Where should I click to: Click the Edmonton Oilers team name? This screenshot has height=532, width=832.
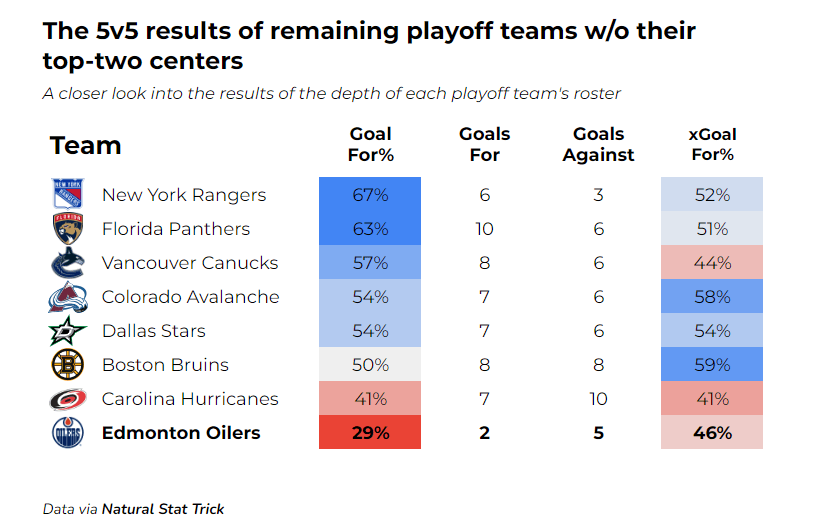[x=181, y=433]
